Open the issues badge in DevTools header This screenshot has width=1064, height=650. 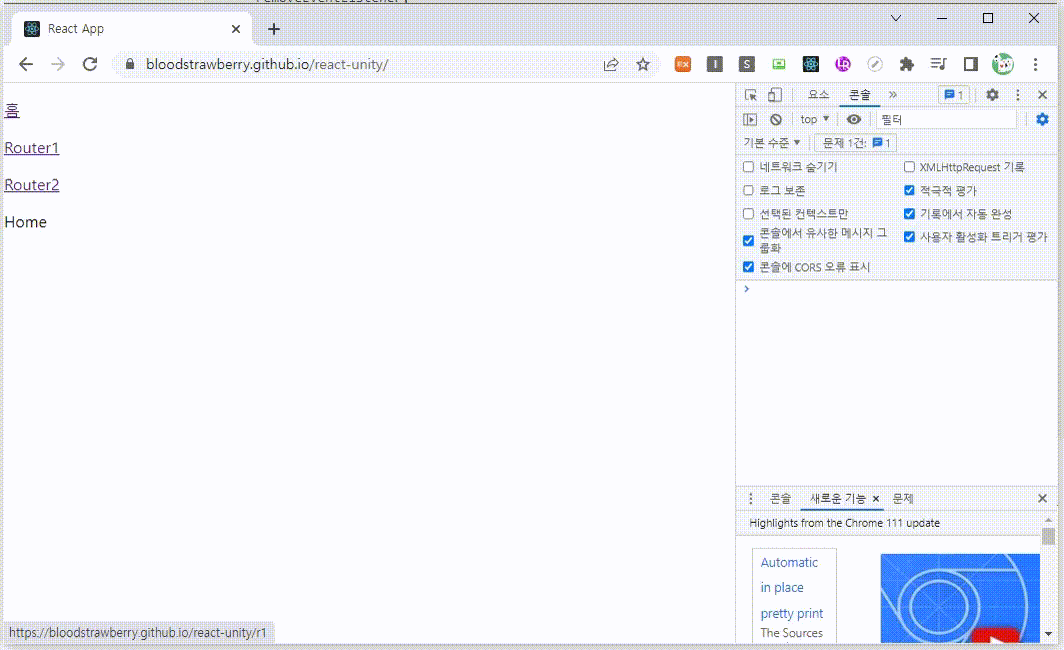tap(953, 95)
